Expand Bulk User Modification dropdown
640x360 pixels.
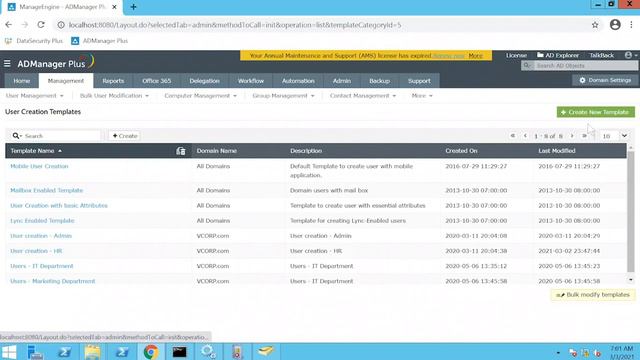coord(114,96)
